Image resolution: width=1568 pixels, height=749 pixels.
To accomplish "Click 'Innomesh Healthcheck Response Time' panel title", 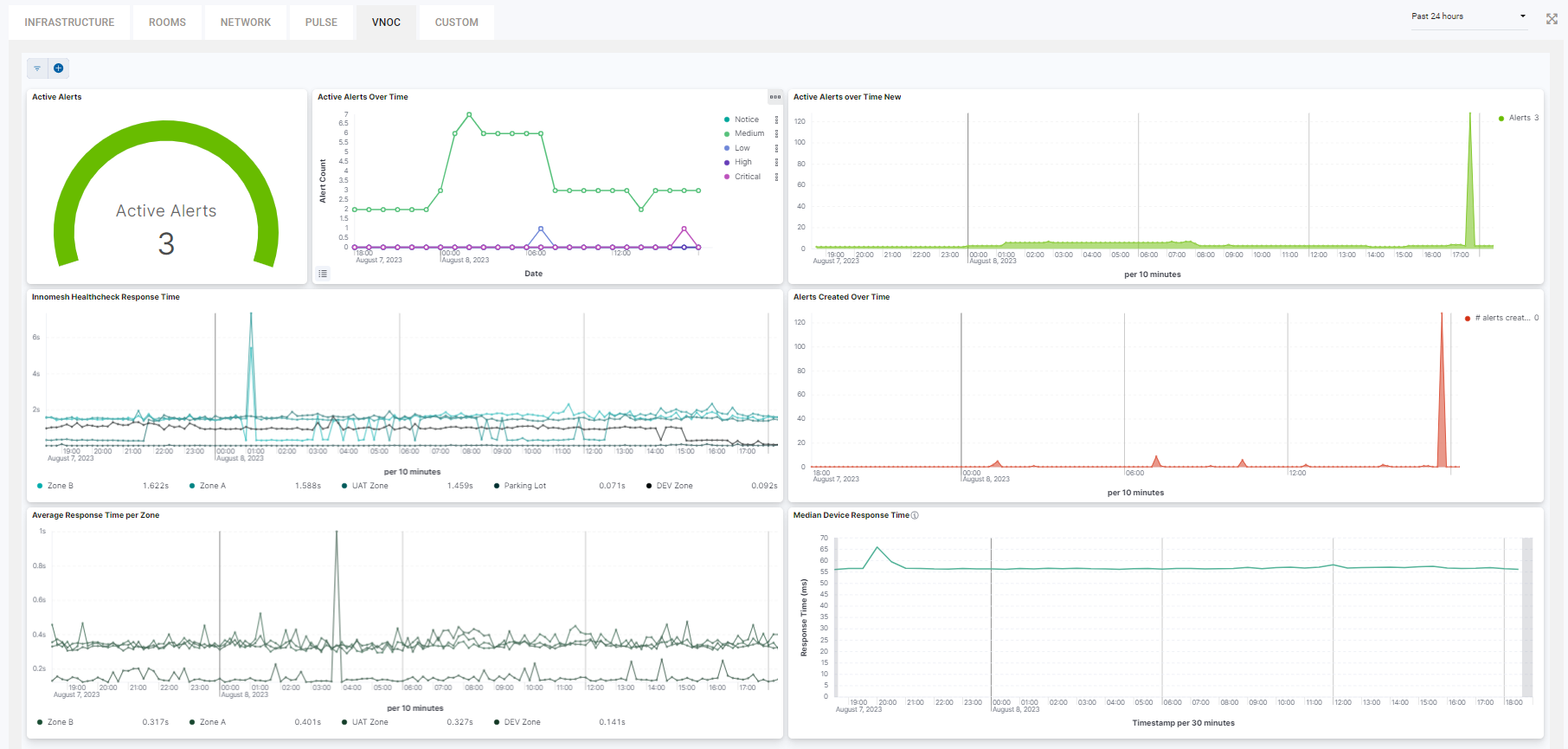I will click(106, 297).
